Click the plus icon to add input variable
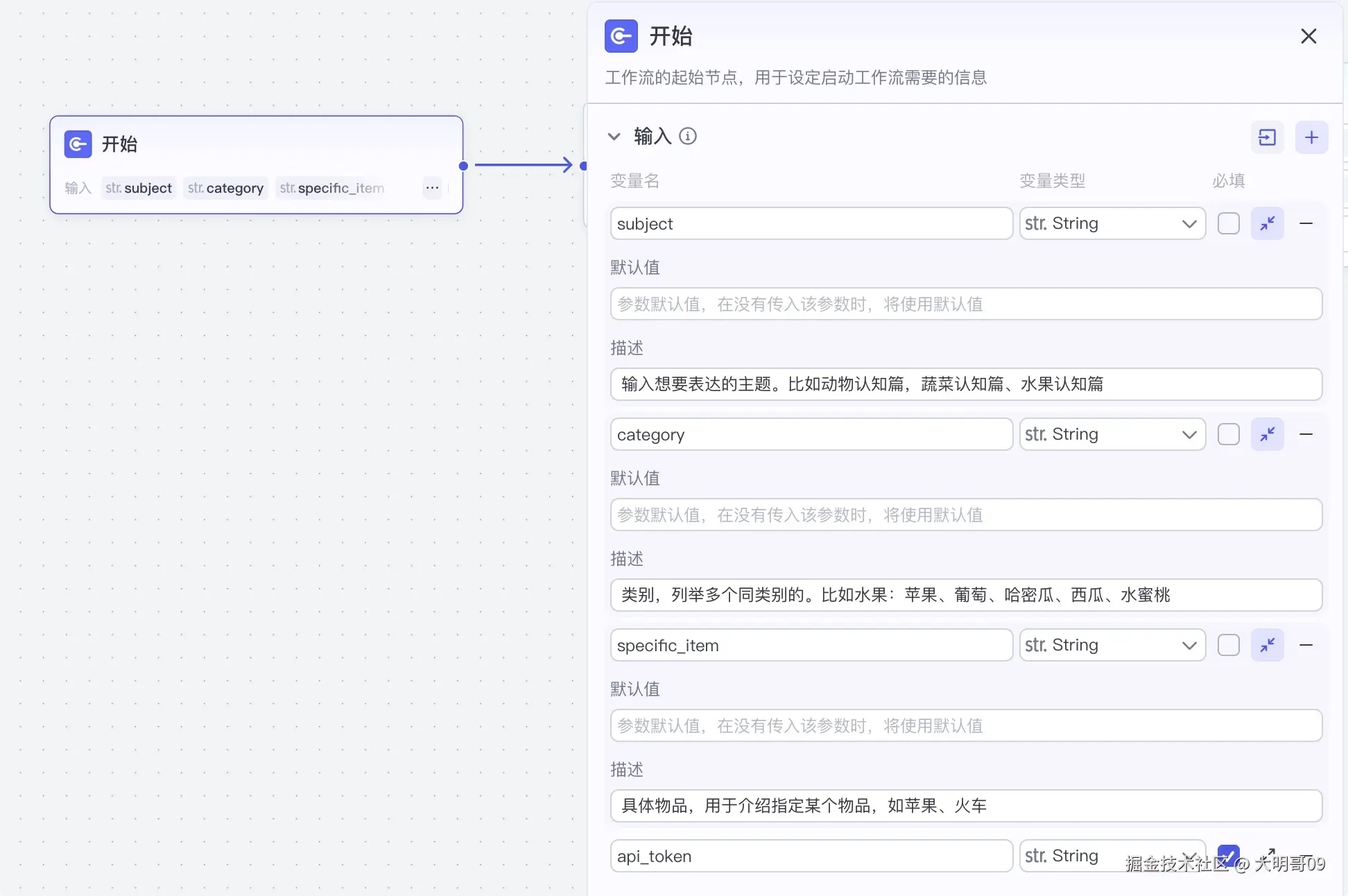 pyautogui.click(x=1311, y=137)
